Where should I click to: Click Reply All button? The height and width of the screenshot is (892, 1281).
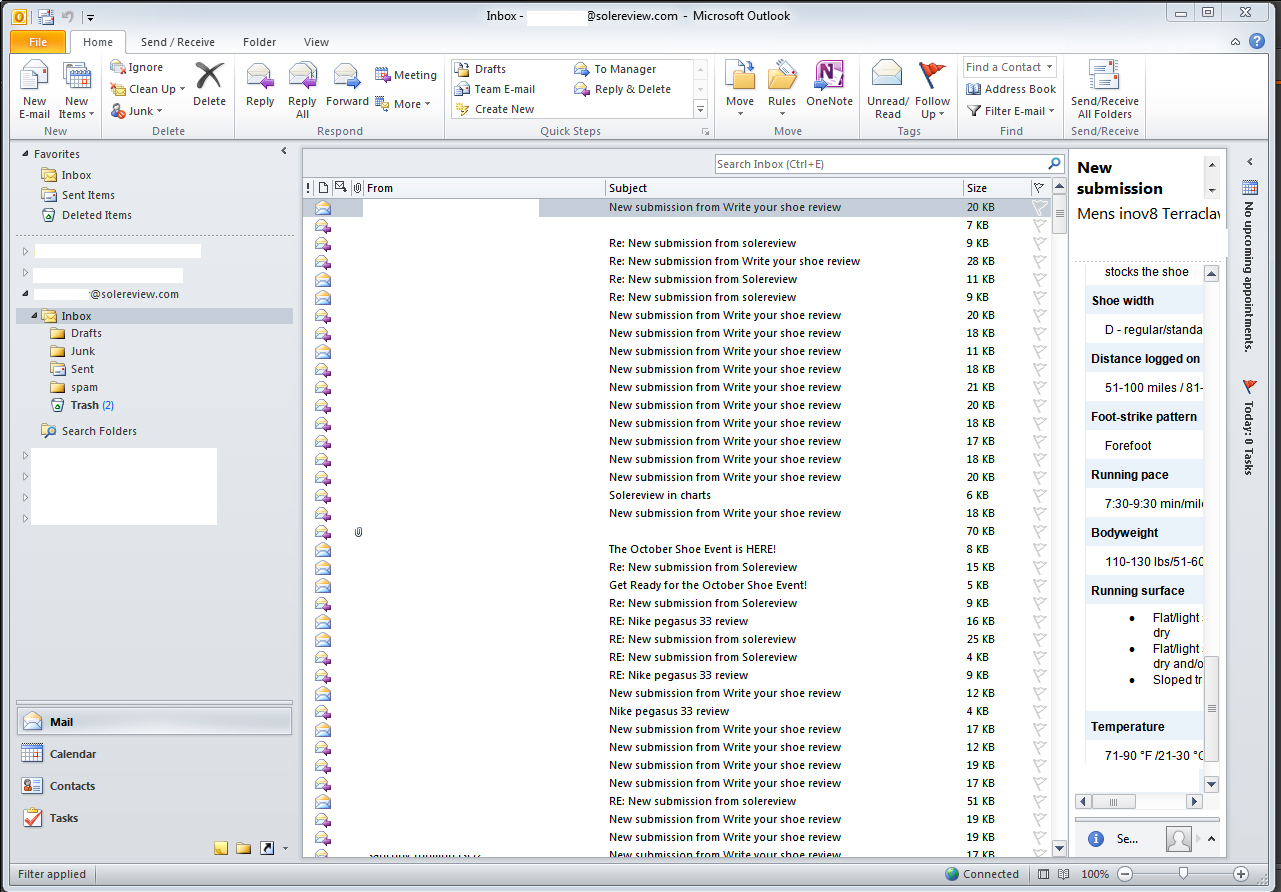[302, 91]
